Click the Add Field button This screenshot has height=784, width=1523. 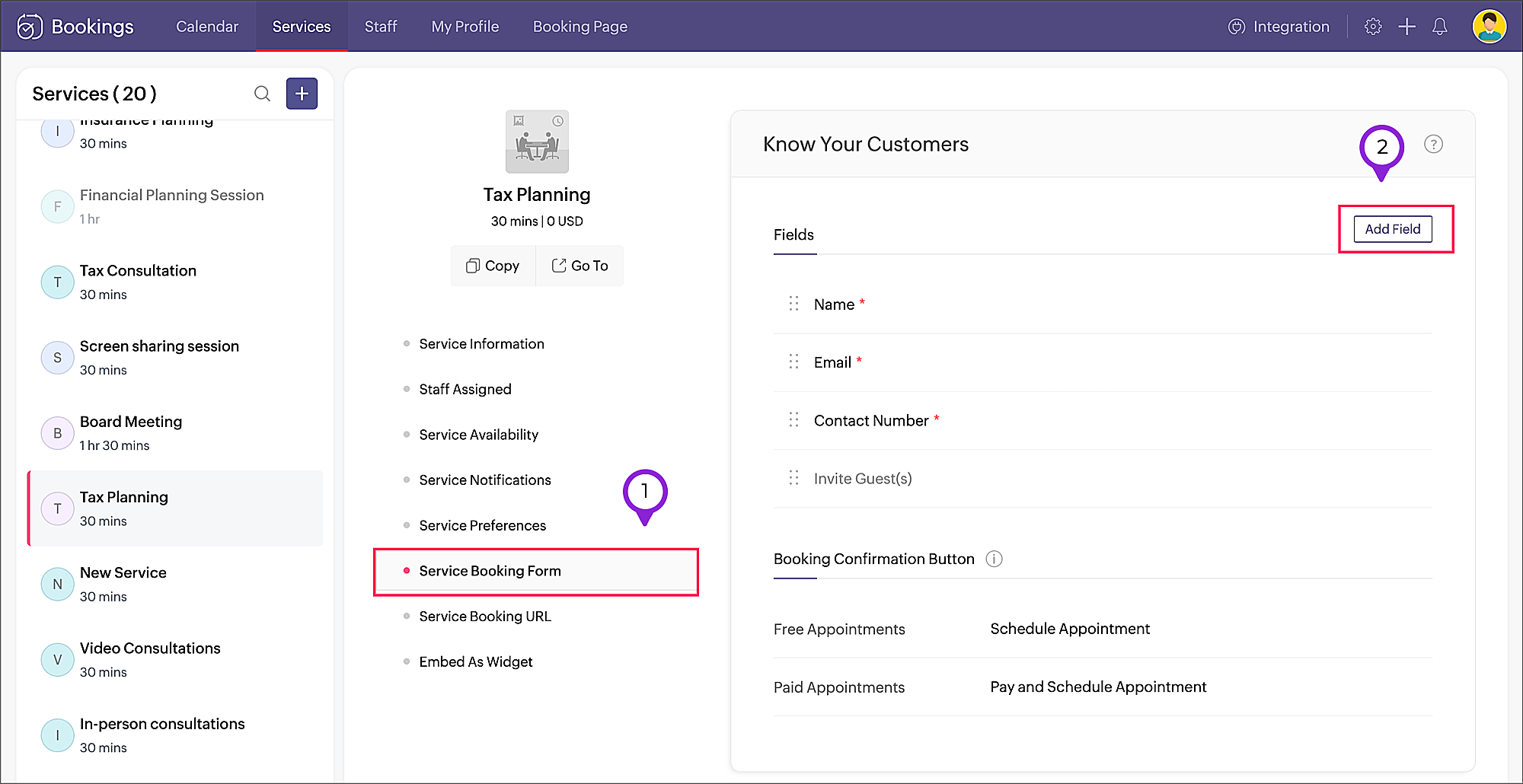click(x=1392, y=229)
